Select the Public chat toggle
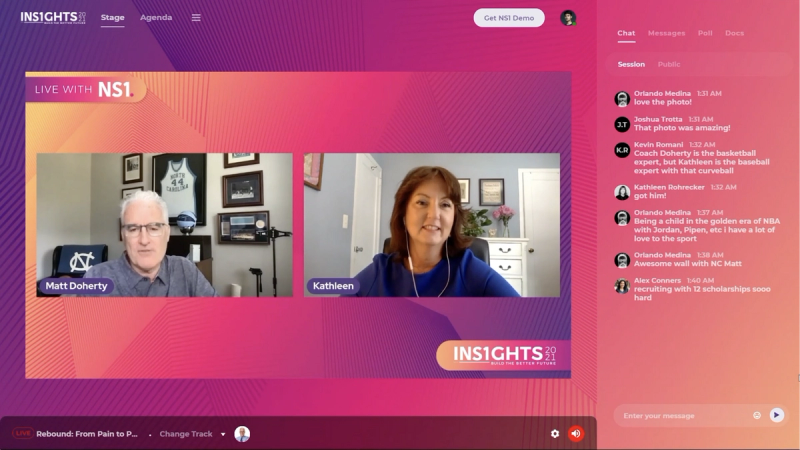This screenshot has width=800, height=450. (x=668, y=64)
